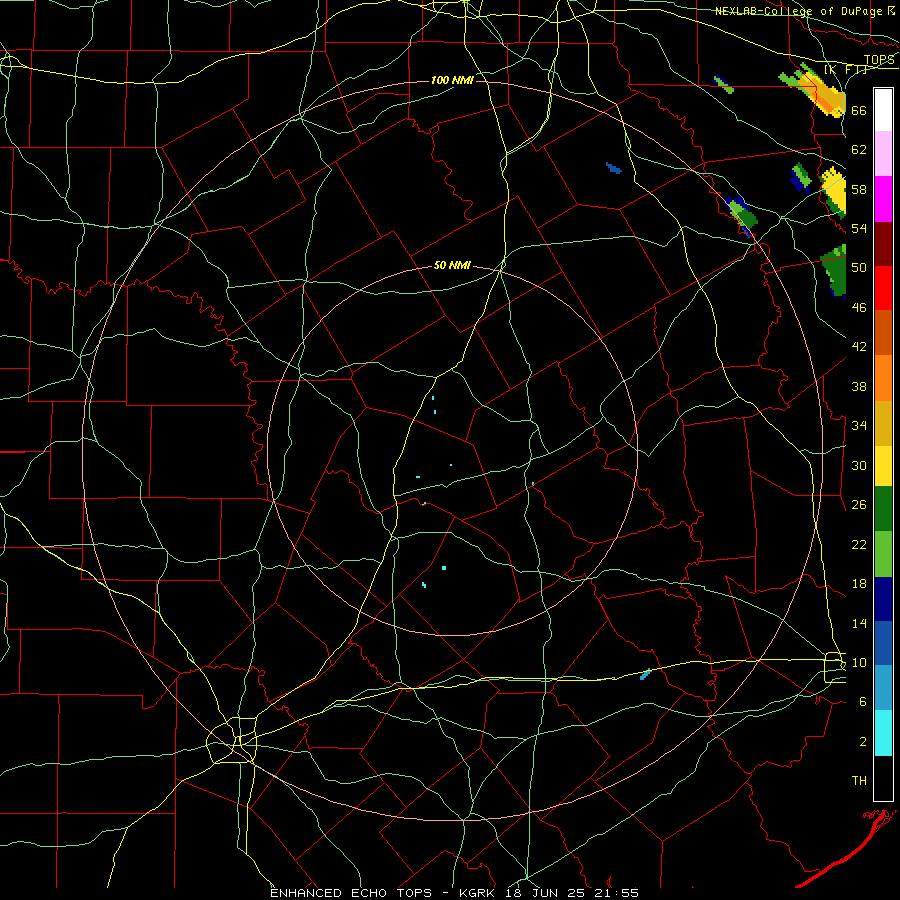
Task: Click the light blue echo on southeast yellow highway
Action: click(x=645, y=674)
